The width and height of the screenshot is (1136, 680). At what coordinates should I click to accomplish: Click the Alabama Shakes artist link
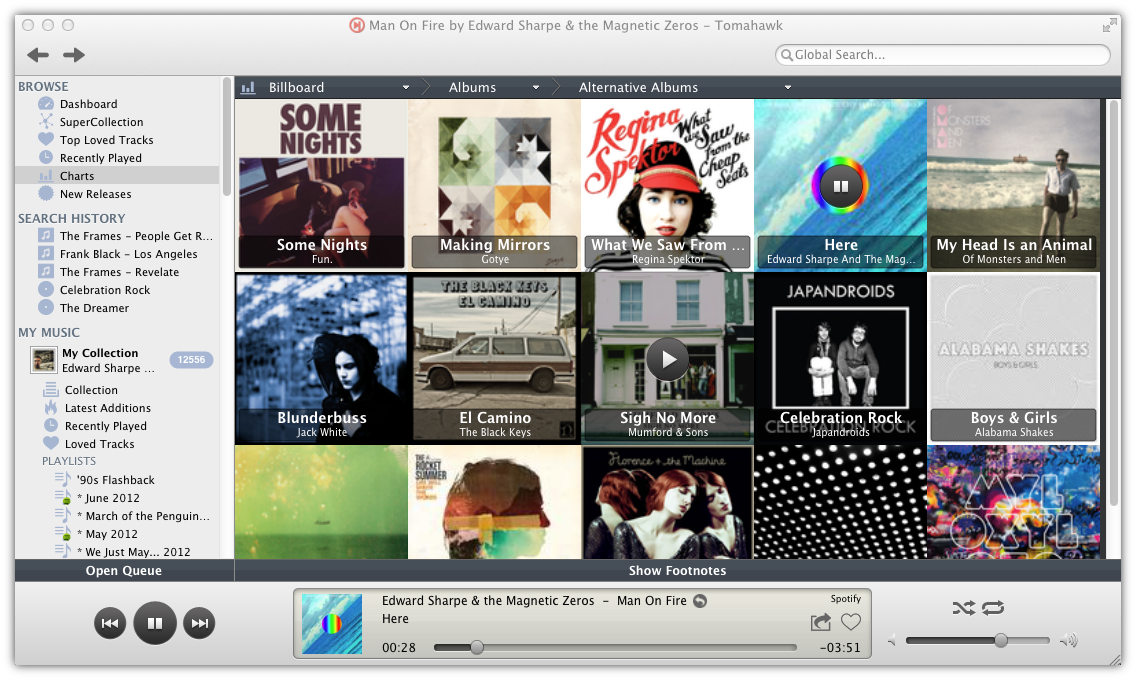click(x=1014, y=432)
